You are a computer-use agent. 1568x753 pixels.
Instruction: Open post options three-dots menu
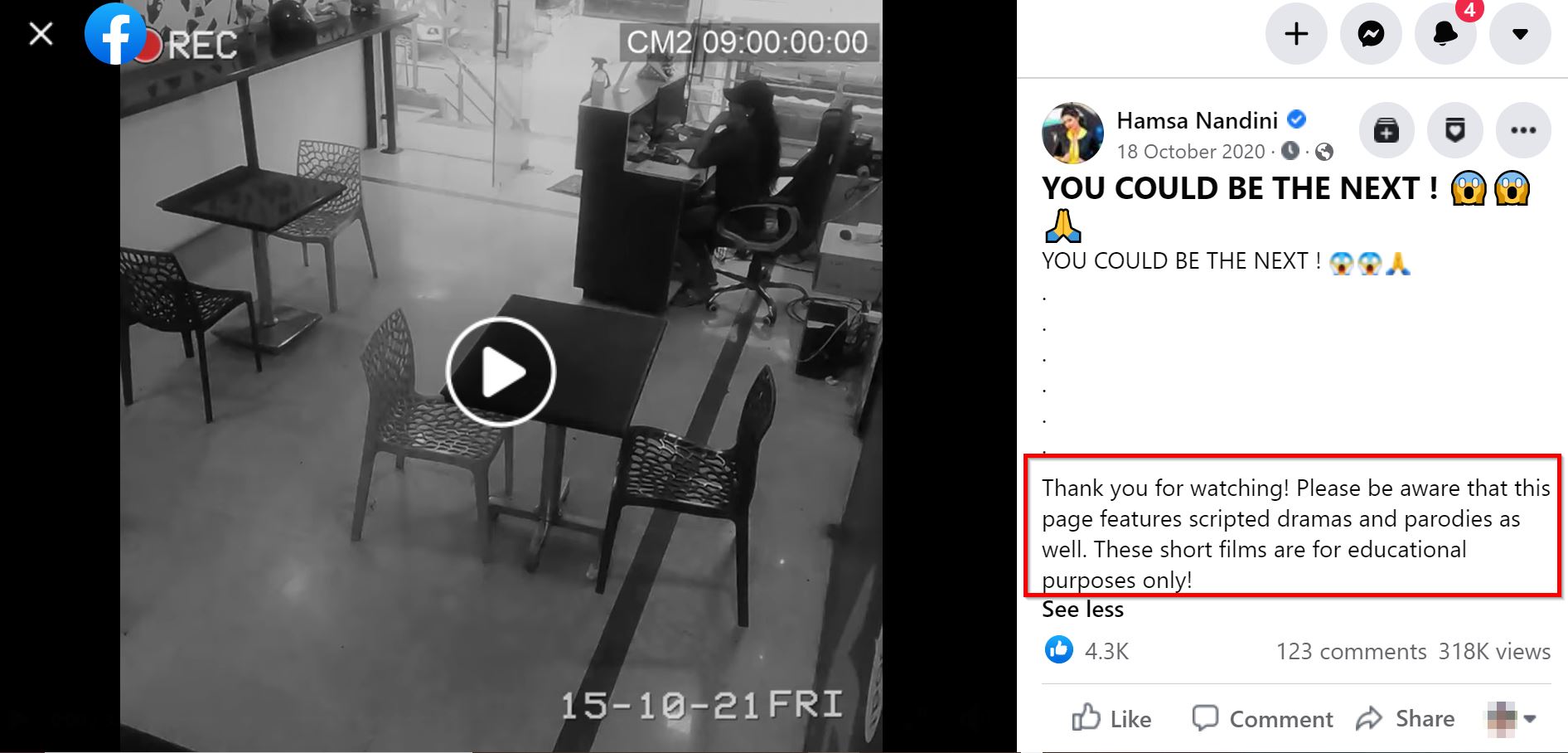1523,130
